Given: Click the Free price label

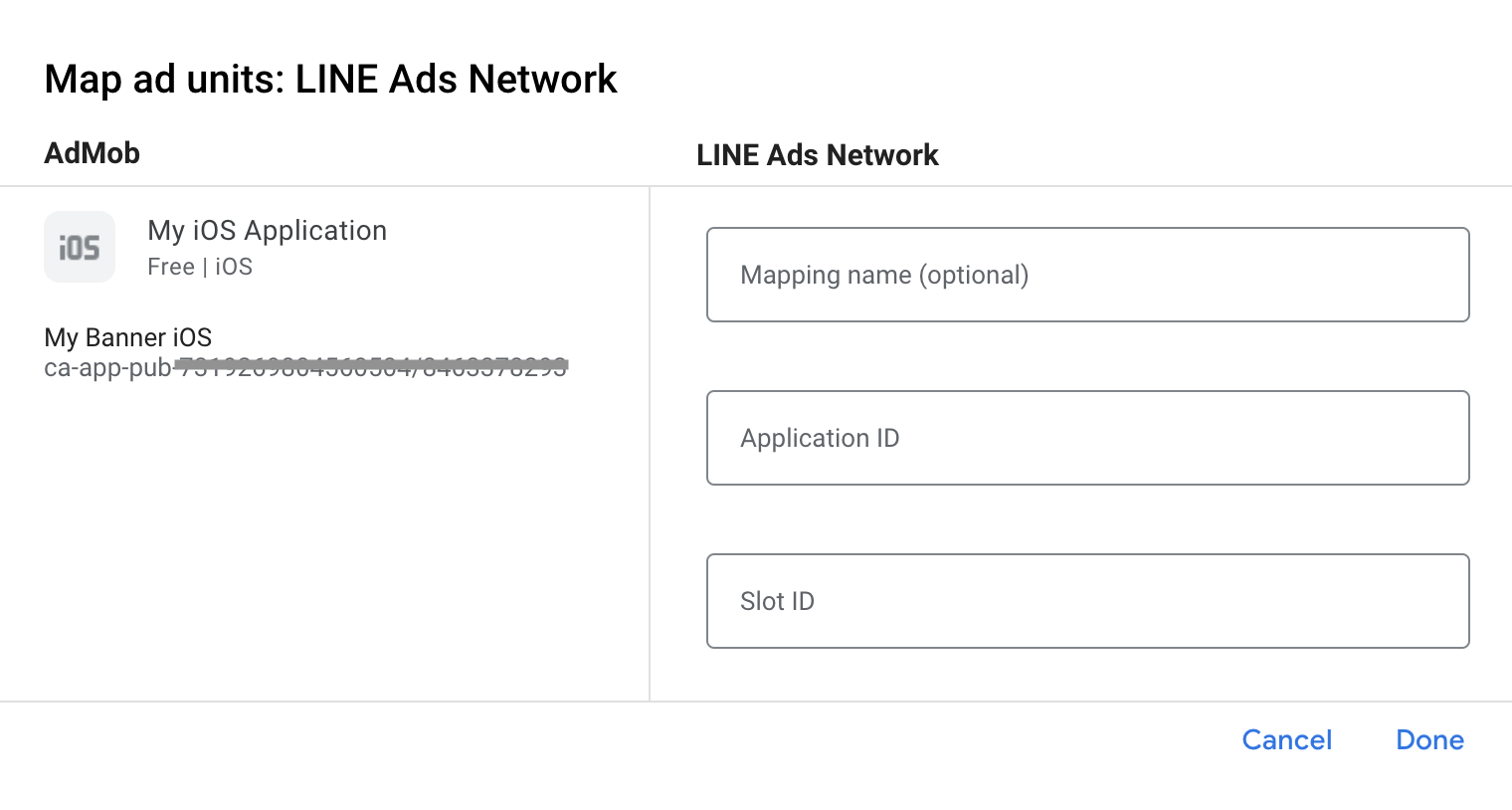Looking at the screenshot, I should 170,267.
